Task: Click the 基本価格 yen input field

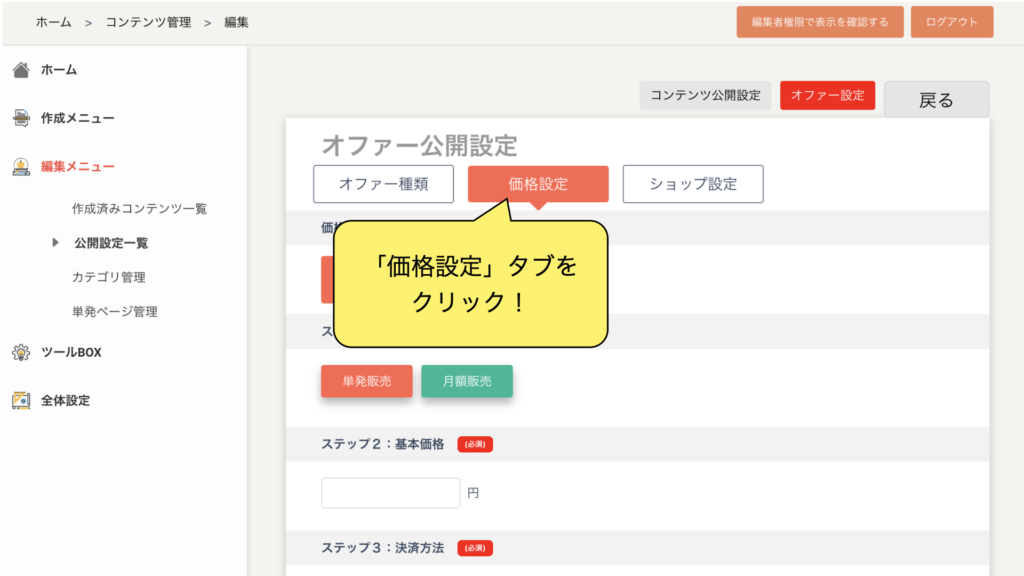Action: click(x=390, y=493)
